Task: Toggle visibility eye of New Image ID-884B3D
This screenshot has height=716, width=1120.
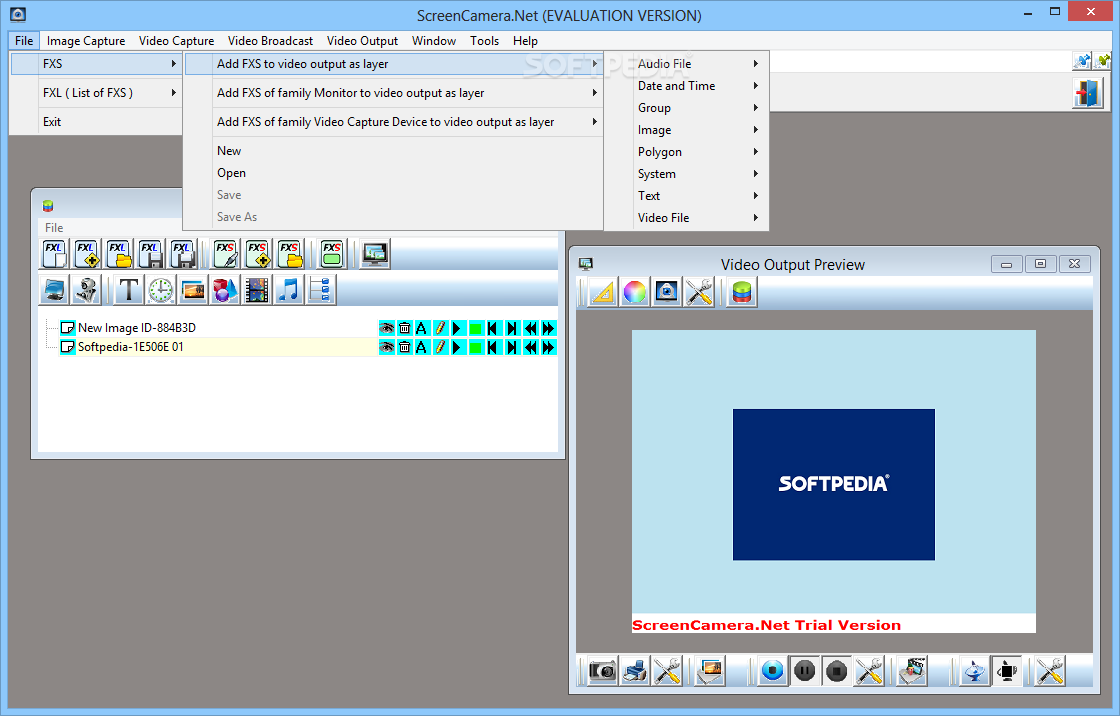Action: click(386, 328)
